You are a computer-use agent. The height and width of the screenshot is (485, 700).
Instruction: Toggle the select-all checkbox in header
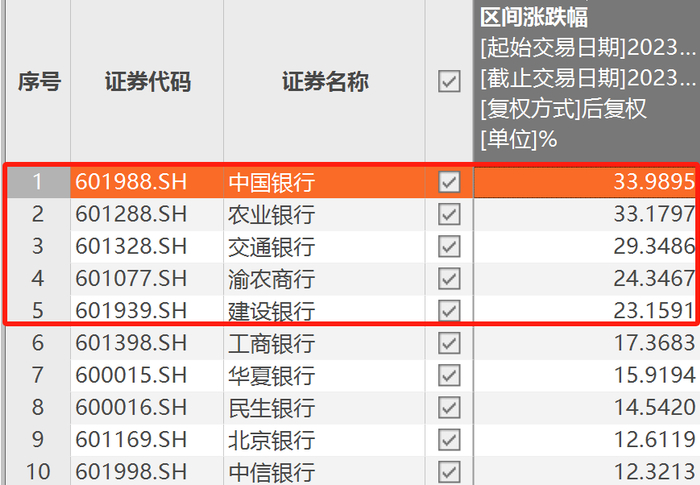click(x=449, y=81)
